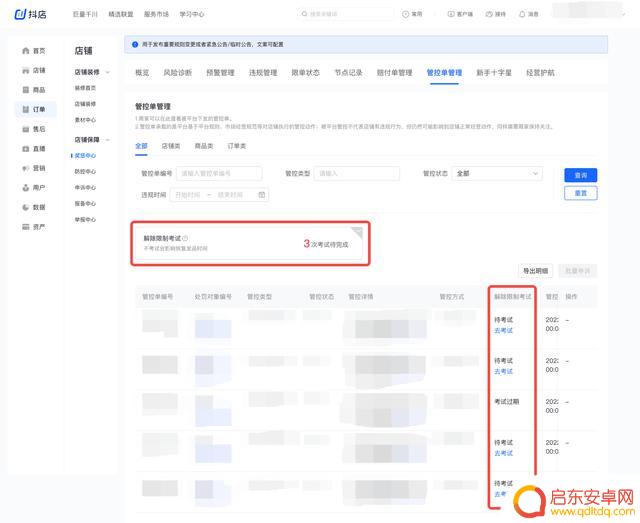This screenshot has width=640, height=523.
Task: Collapse the 店铺保障 submenu group
Action: [x=108, y=140]
